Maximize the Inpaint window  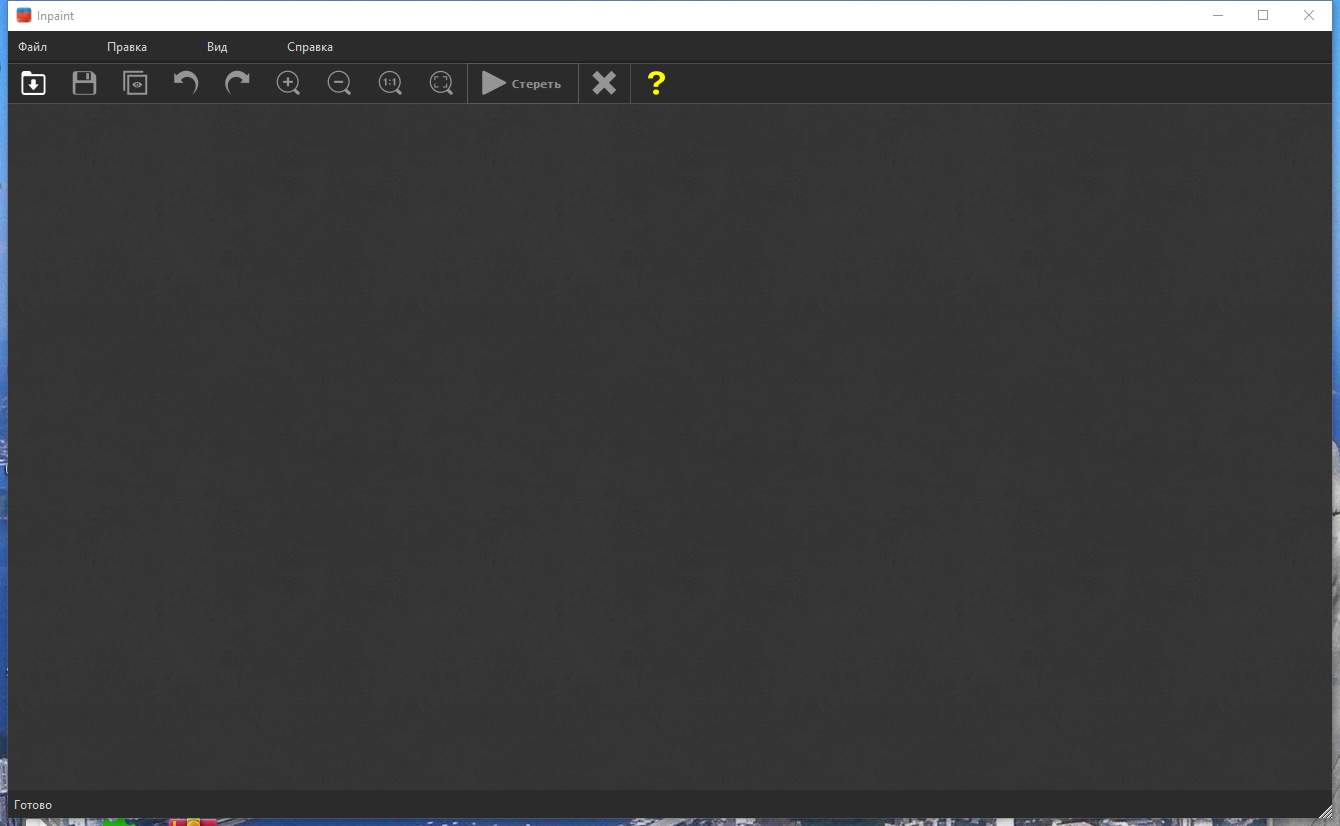click(x=1263, y=15)
